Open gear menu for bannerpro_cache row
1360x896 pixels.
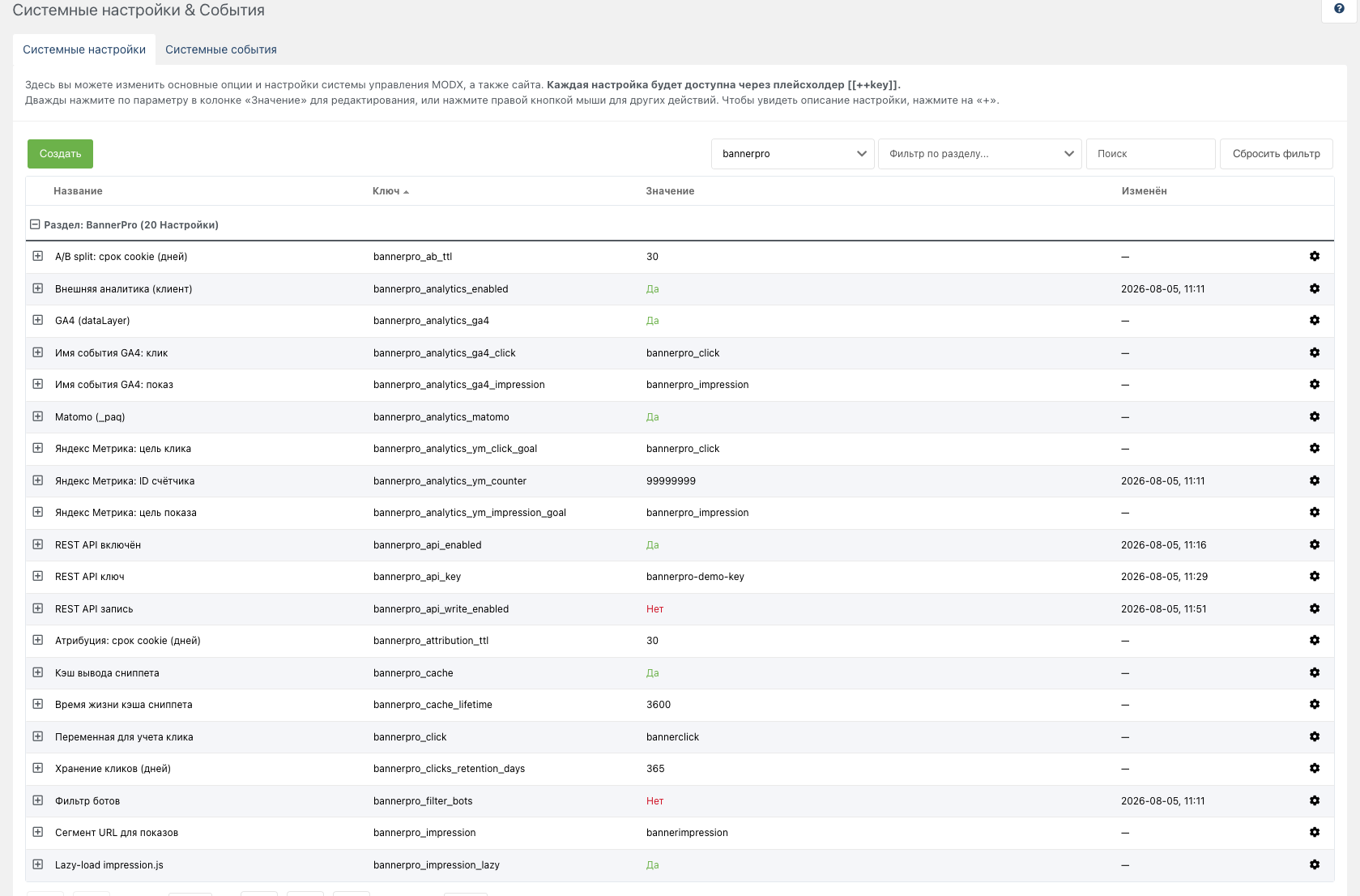click(1315, 672)
